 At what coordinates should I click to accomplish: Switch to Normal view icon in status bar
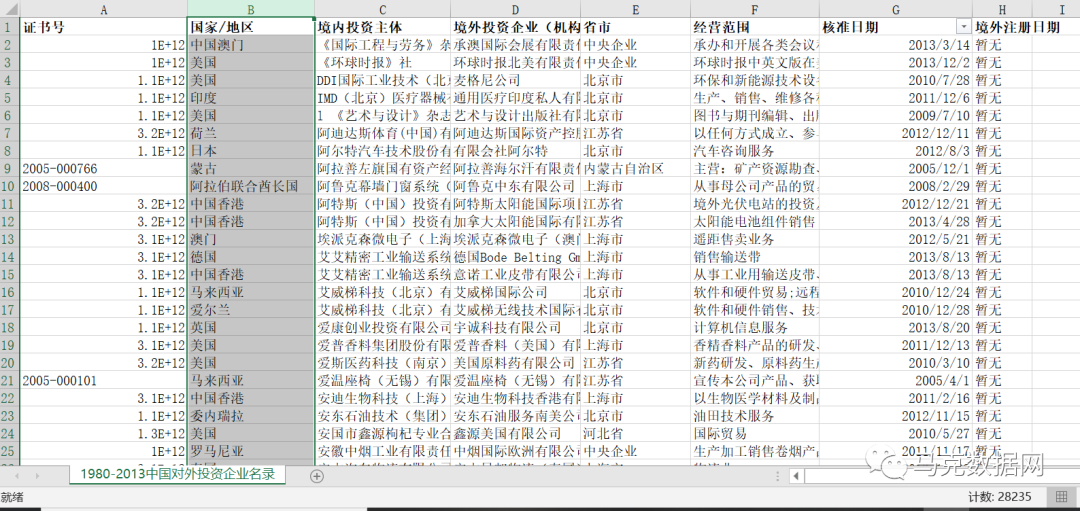[x=1059, y=497]
